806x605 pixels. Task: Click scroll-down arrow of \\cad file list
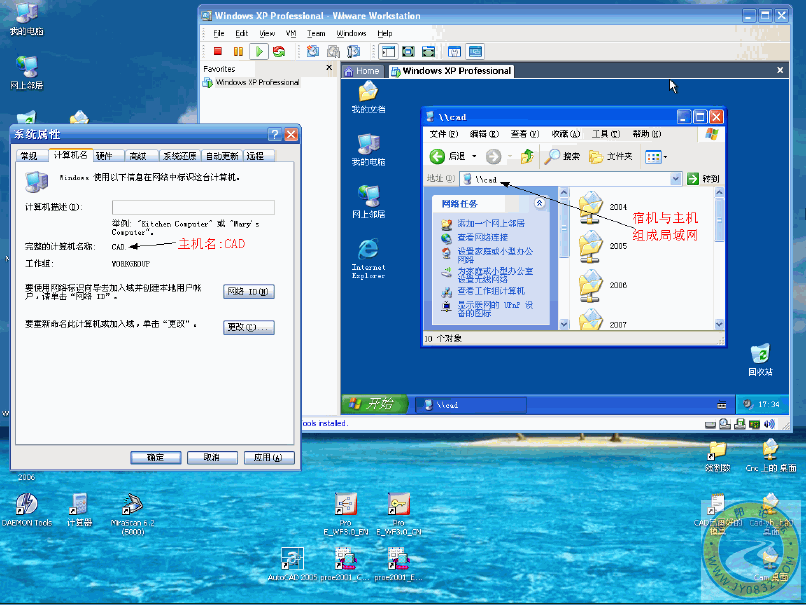click(x=719, y=324)
